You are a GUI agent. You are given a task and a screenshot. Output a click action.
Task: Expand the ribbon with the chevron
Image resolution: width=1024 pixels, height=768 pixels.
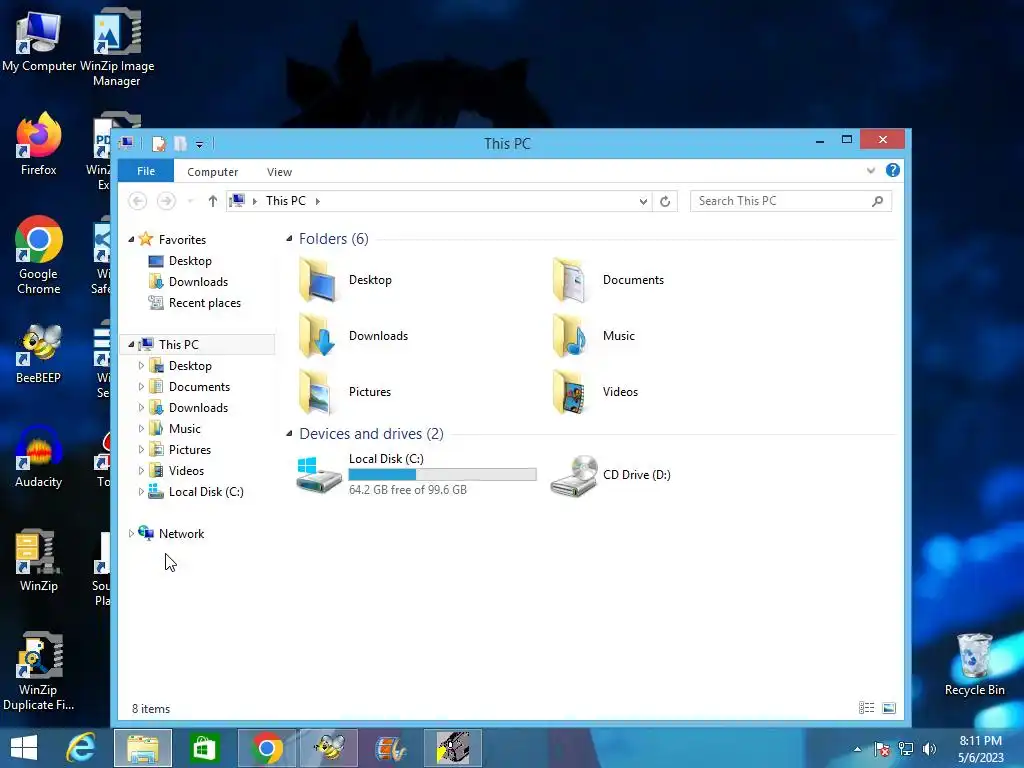coord(871,170)
